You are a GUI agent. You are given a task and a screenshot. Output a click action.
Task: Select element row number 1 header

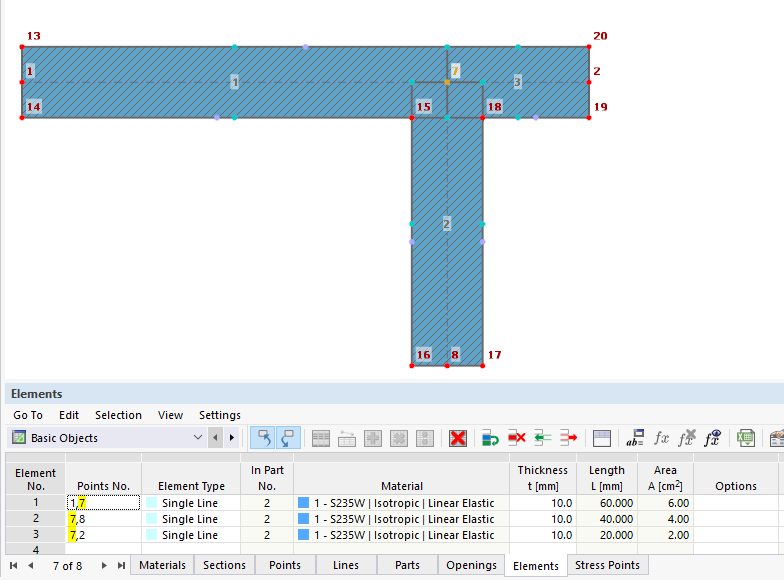pos(36,502)
